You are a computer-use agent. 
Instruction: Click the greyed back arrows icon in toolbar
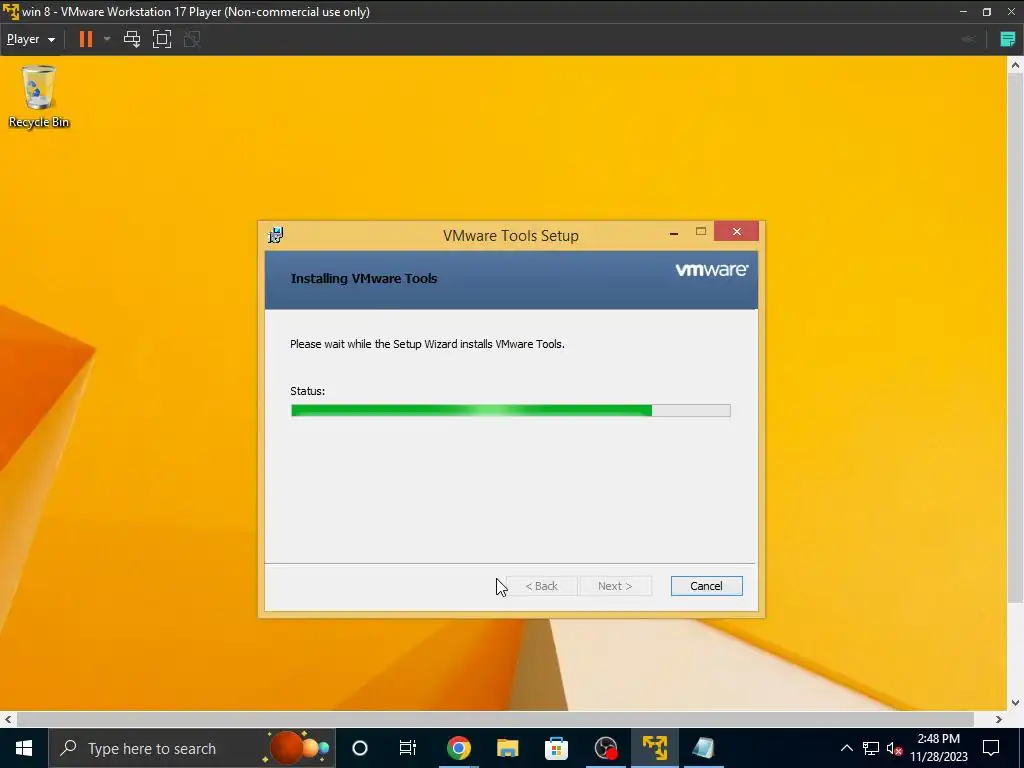click(x=968, y=39)
